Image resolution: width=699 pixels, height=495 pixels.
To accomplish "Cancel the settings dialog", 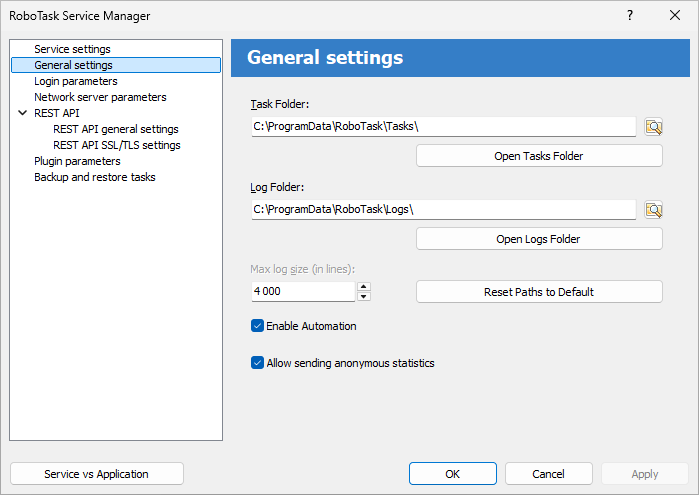I will (548, 474).
